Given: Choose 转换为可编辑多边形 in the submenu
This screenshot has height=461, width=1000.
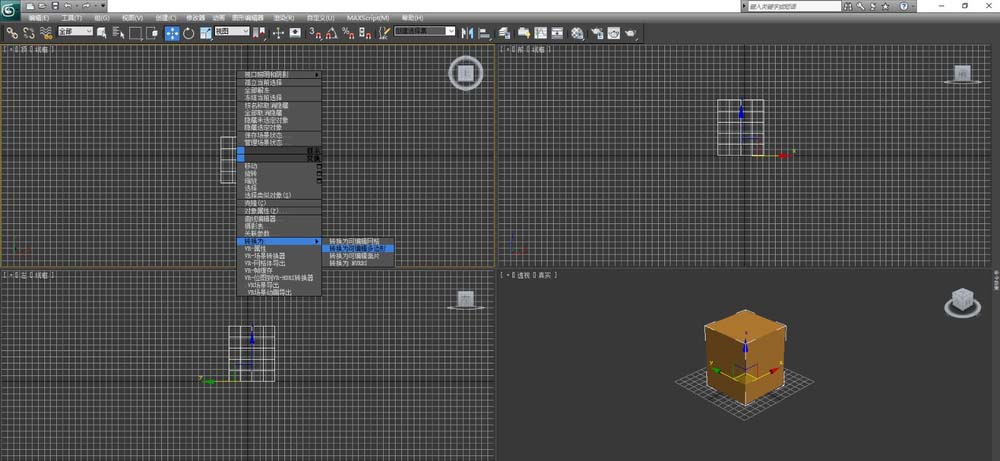Looking at the screenshot, I should pos(361,248).
